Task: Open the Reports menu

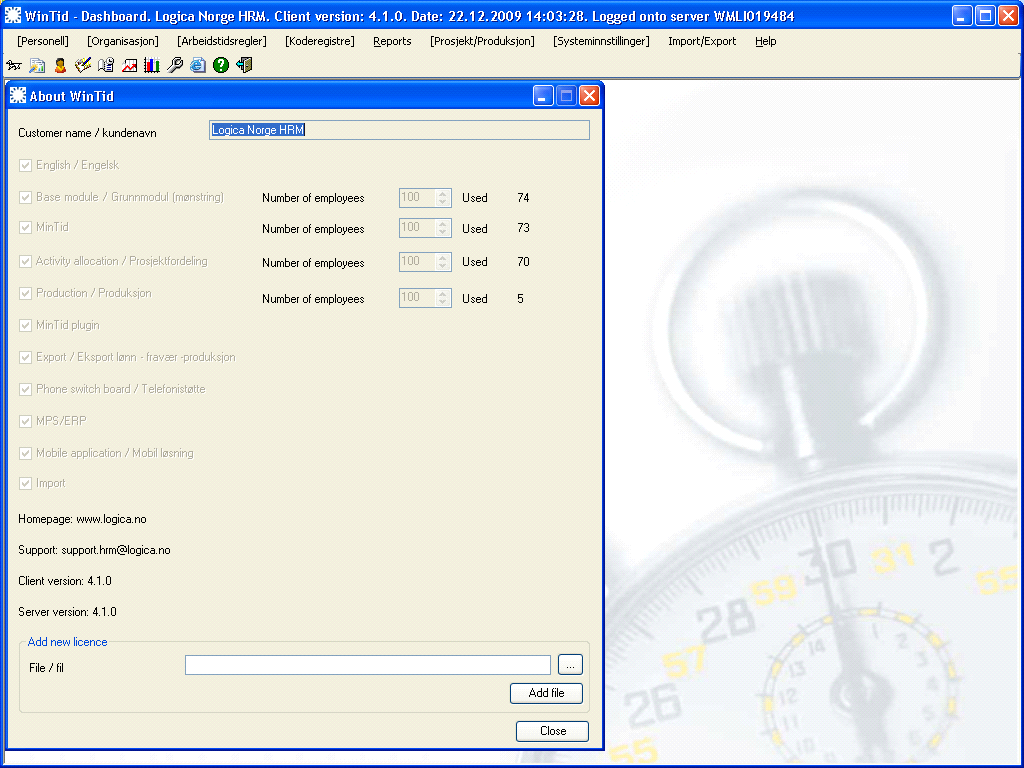Action: click(392, 41)
